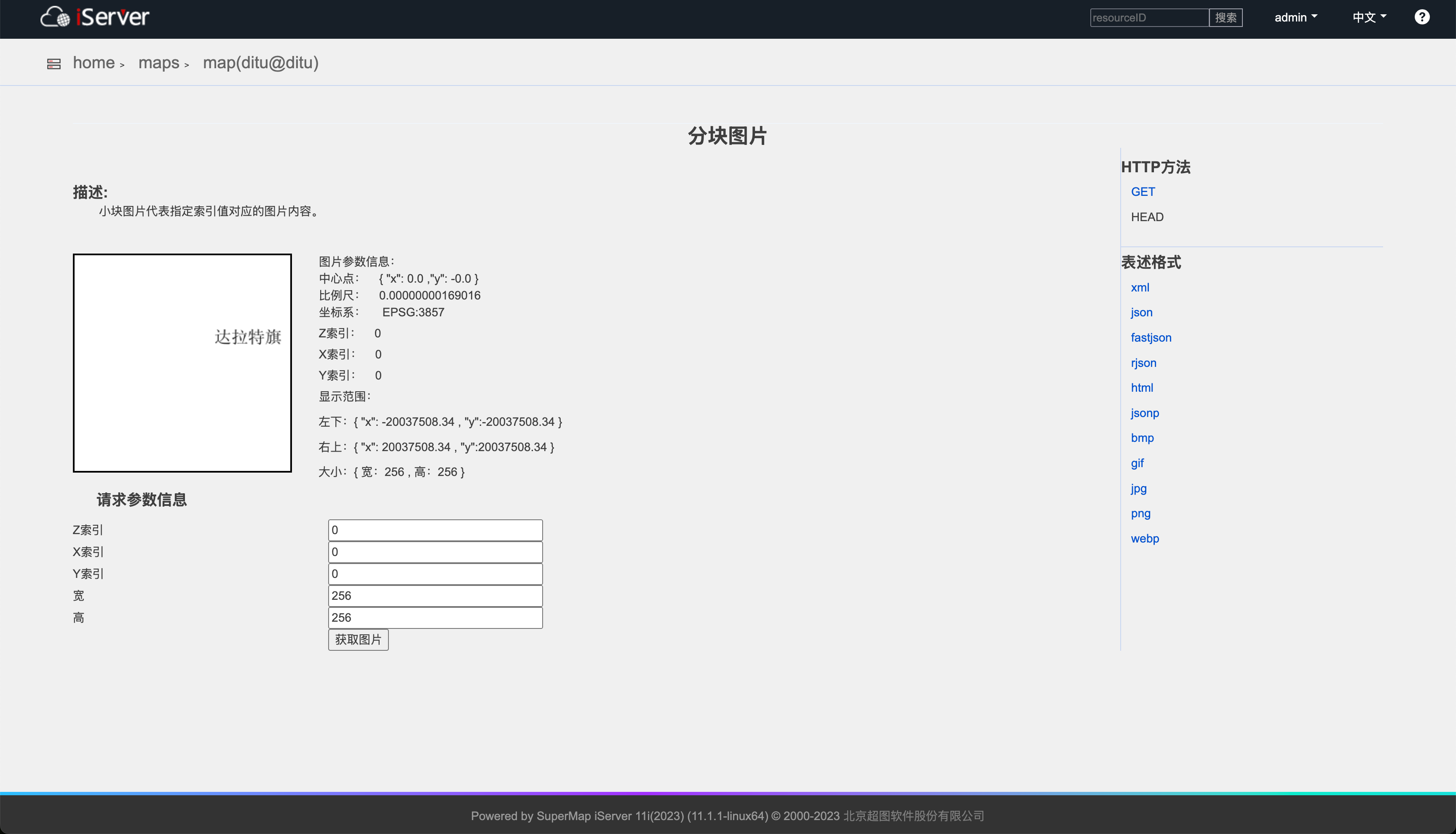Screen dimensions: 1456x834
Task: Click the EPSG:3857 coordinate system value
Action: (x=413, y=313)
